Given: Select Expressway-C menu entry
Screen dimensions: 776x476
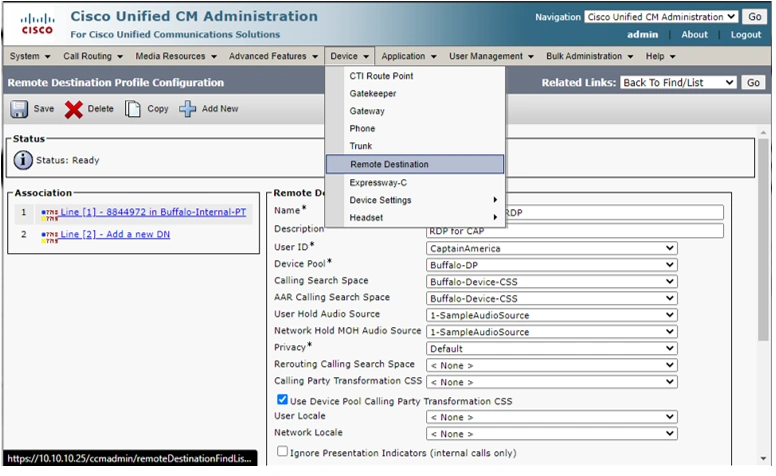Looking at the screenshot, I should (415, 183).
